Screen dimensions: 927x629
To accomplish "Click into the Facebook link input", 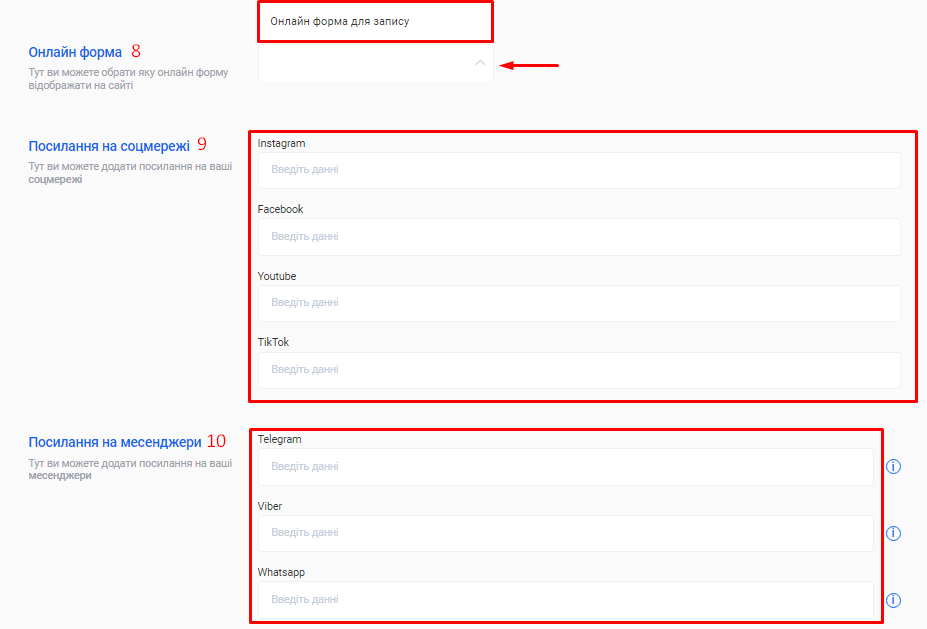I will [578, 237].
